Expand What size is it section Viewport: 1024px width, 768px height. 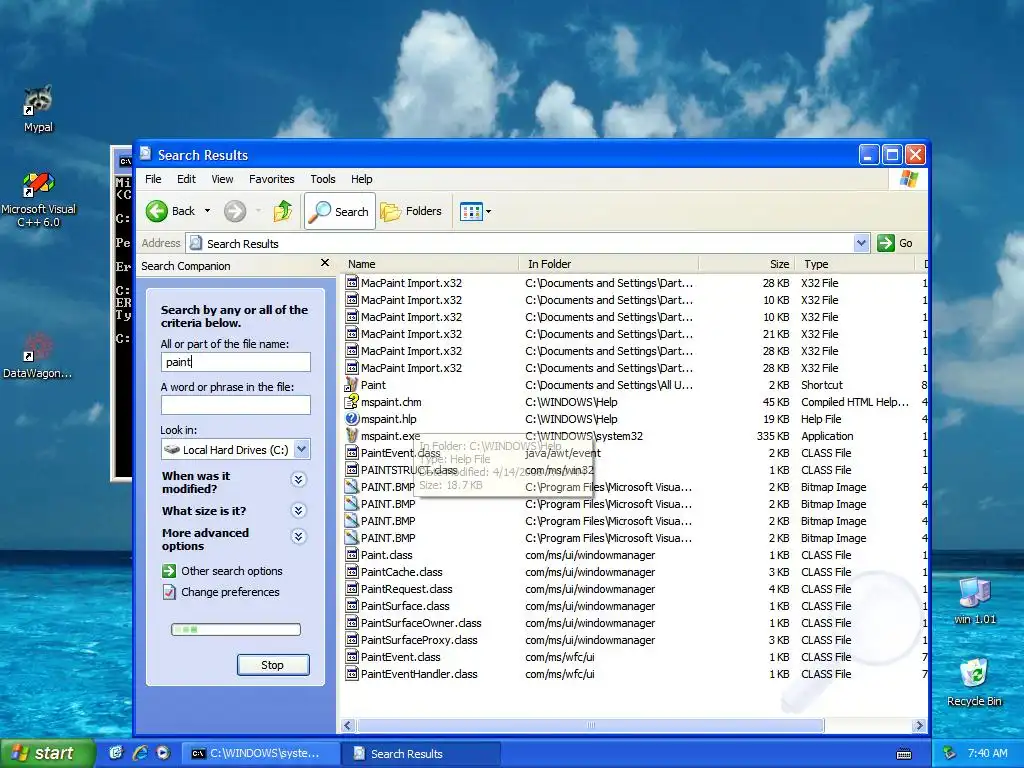pos(298,511)
